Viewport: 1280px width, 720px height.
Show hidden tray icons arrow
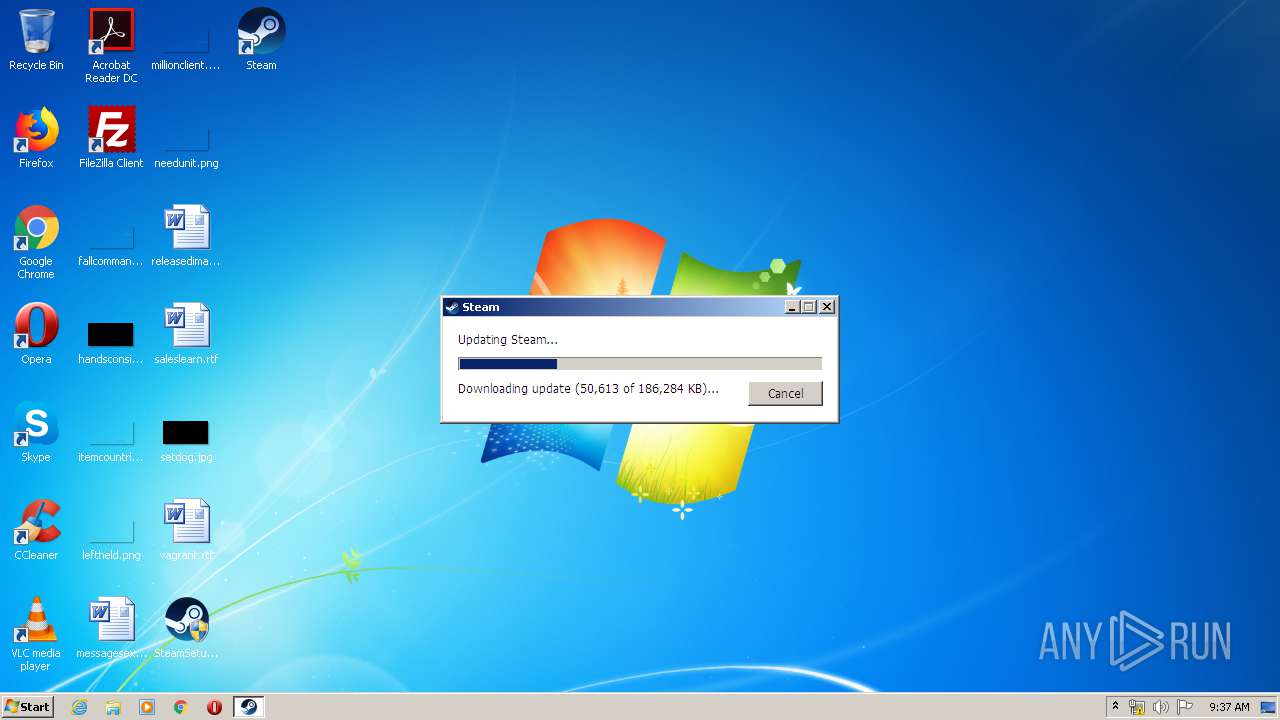[x=1115, y=707]
